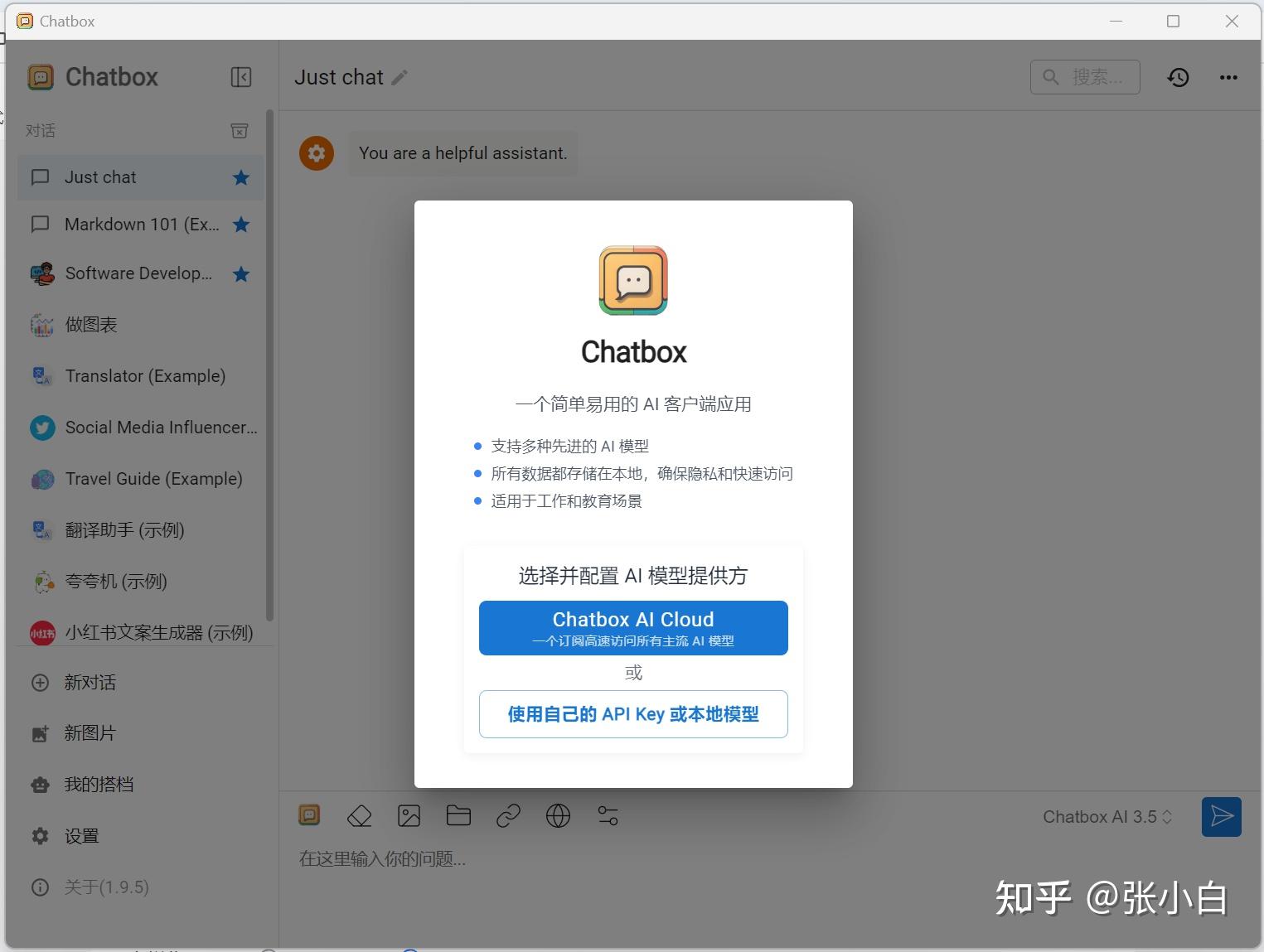
Task: Open Markdown 101 conversation
Action: tap(141, 225)
